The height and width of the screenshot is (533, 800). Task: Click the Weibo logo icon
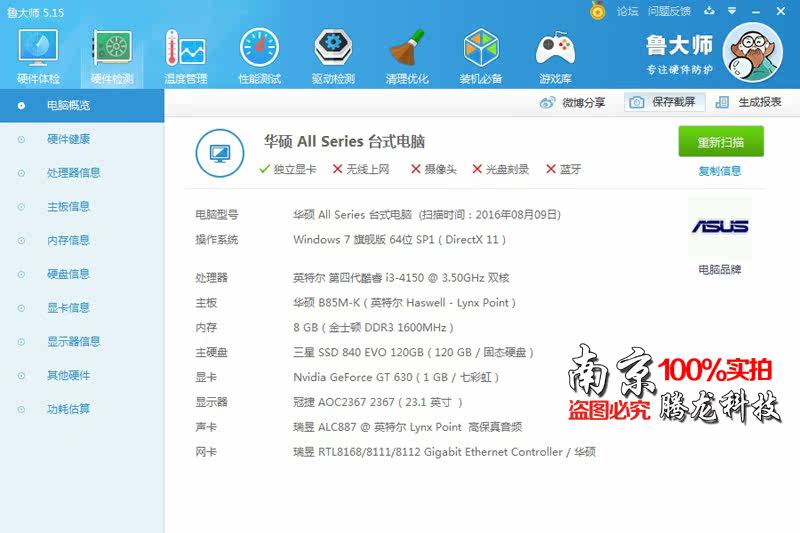click(x=547, y=103)
